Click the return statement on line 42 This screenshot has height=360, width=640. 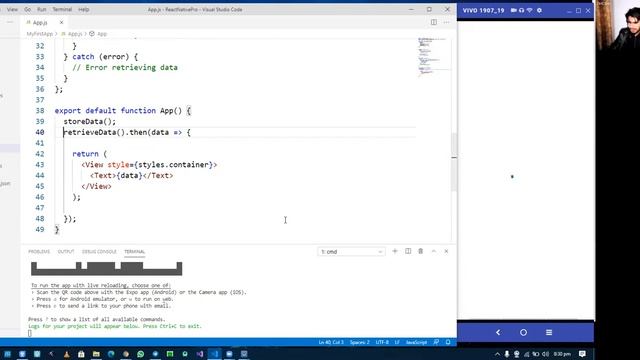coord(89,154)
